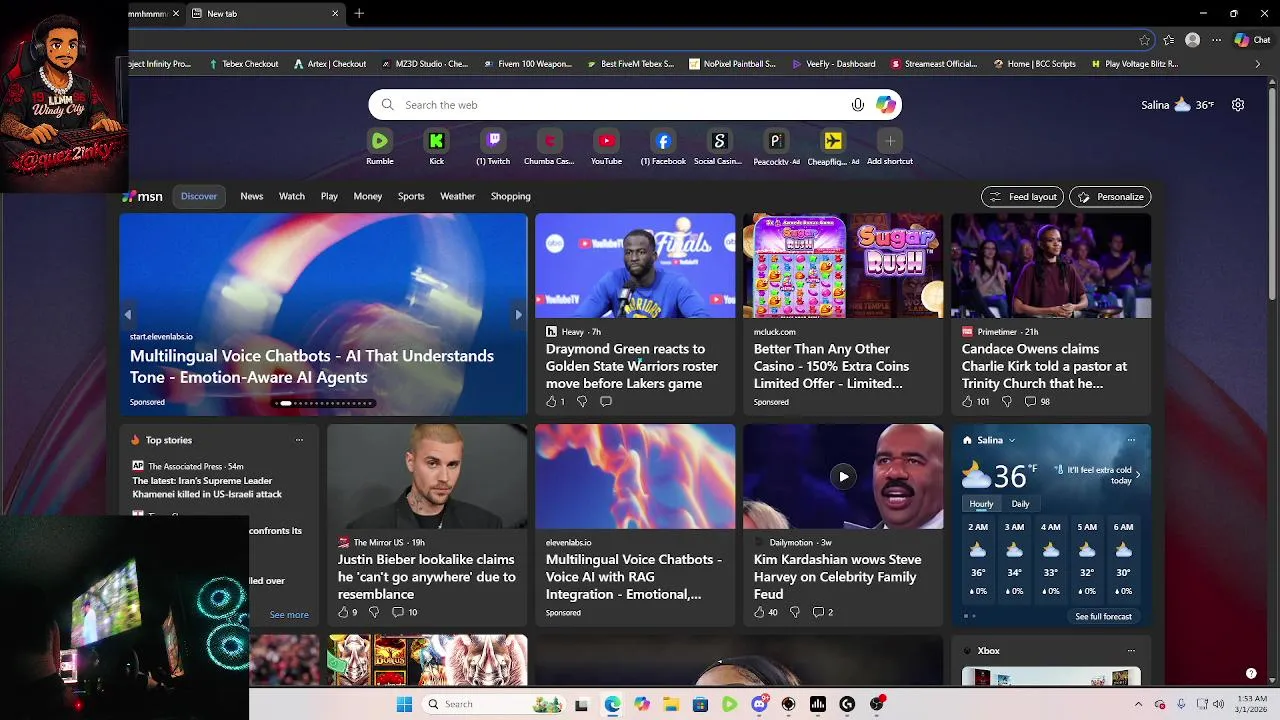
Task: Open Discord from the taskbar
Action: click(759, 704)
